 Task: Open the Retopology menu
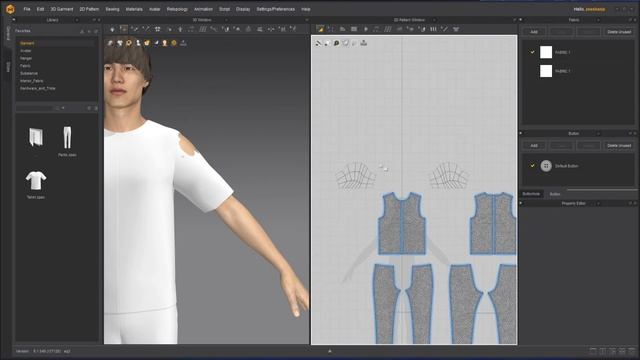(x=177, y=9)
